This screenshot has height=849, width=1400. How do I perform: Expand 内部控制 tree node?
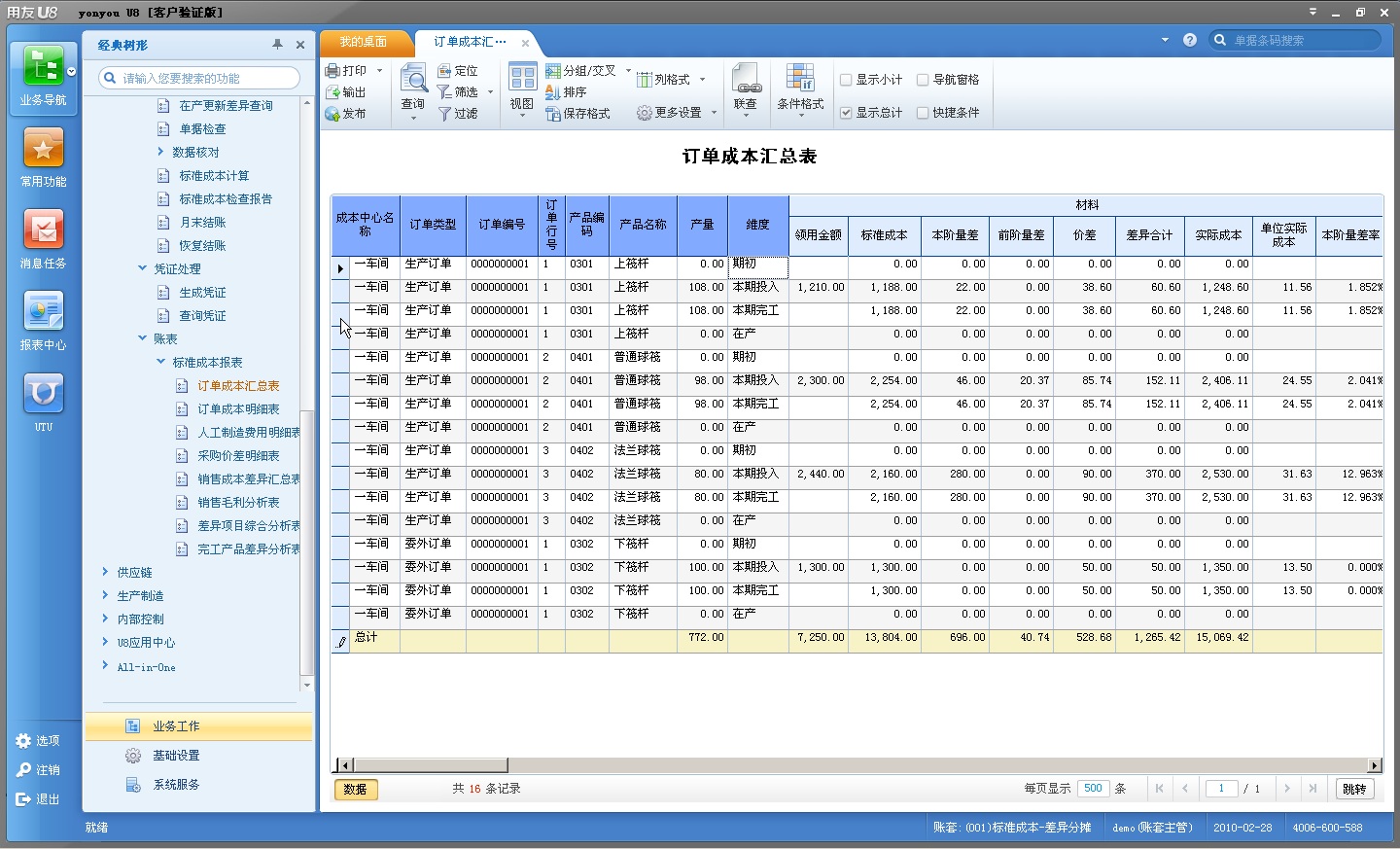(x=105, y=619)
